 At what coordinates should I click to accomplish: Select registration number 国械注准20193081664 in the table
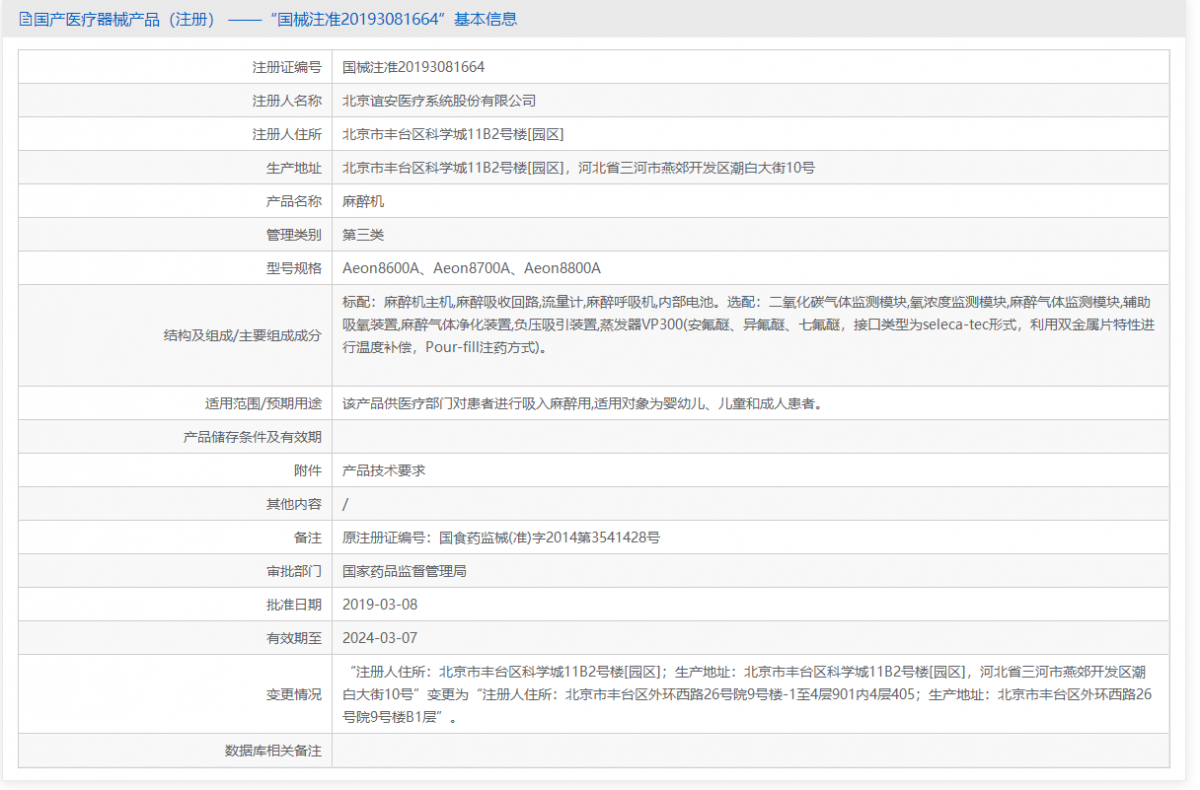coord(413,67)
